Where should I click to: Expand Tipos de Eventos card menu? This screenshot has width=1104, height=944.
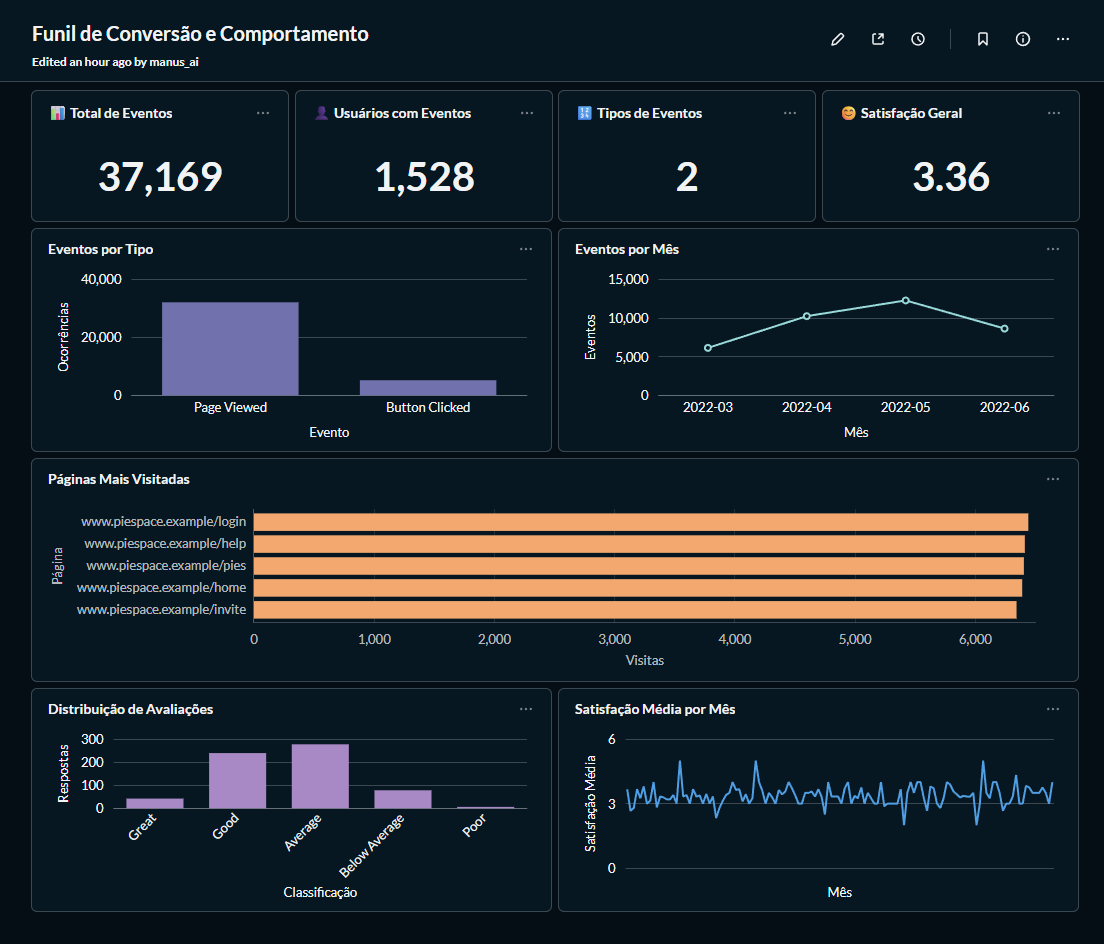coord(790,113)
